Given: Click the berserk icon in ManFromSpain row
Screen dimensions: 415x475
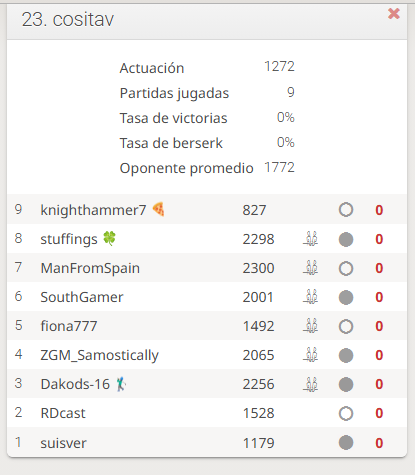Looking at the screenshot, I should [311, 268].
